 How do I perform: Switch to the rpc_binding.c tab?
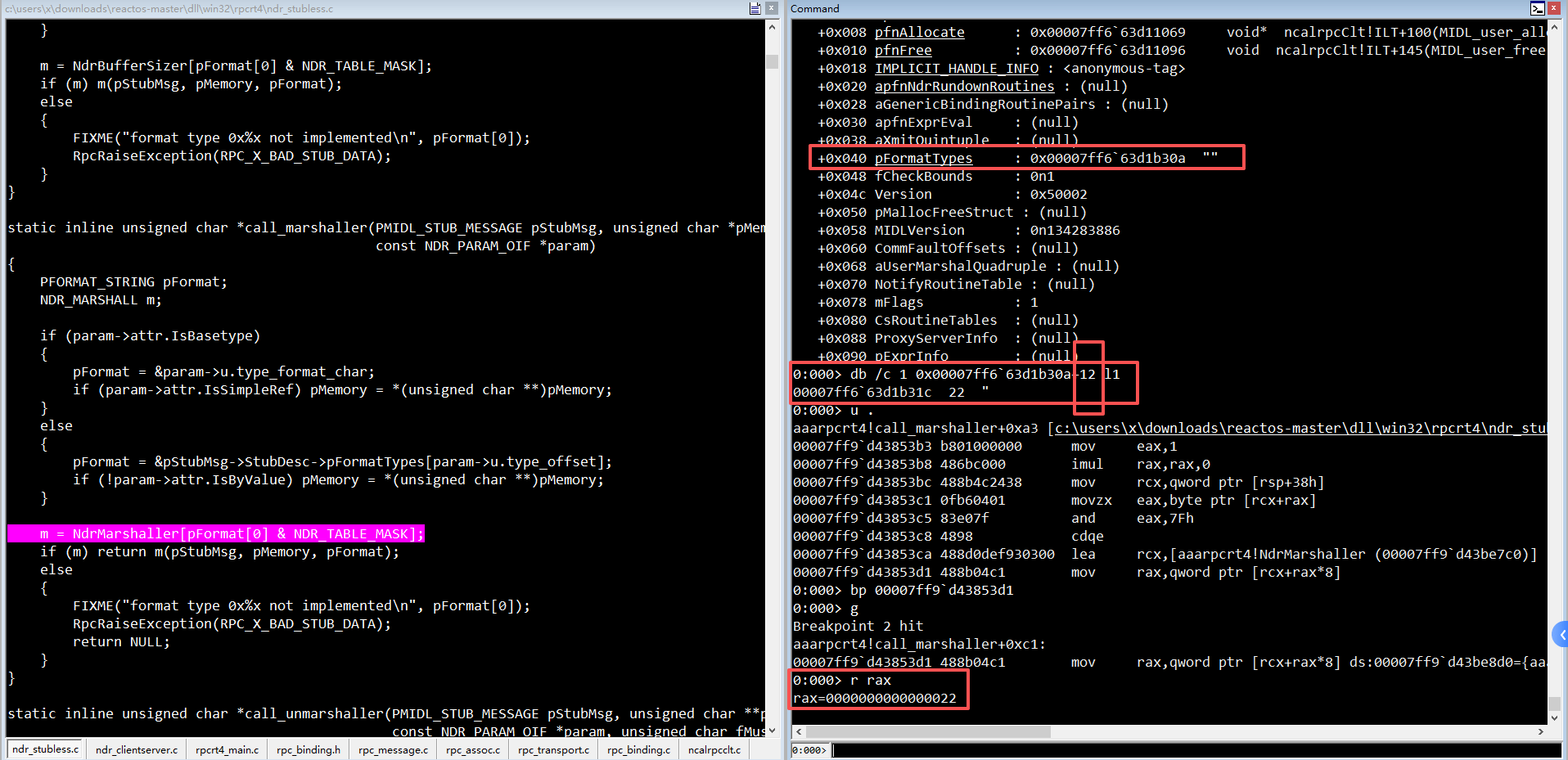tap(638, 749)
